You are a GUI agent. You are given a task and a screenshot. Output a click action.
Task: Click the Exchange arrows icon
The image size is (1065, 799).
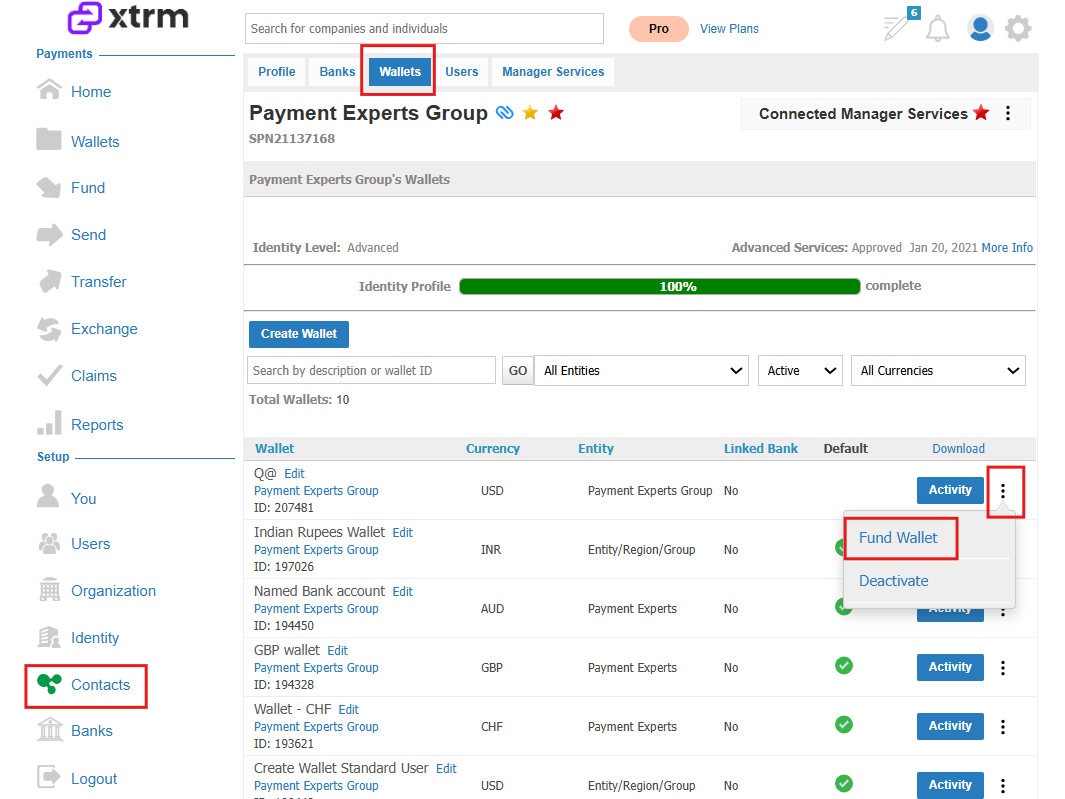coord(49,329)
